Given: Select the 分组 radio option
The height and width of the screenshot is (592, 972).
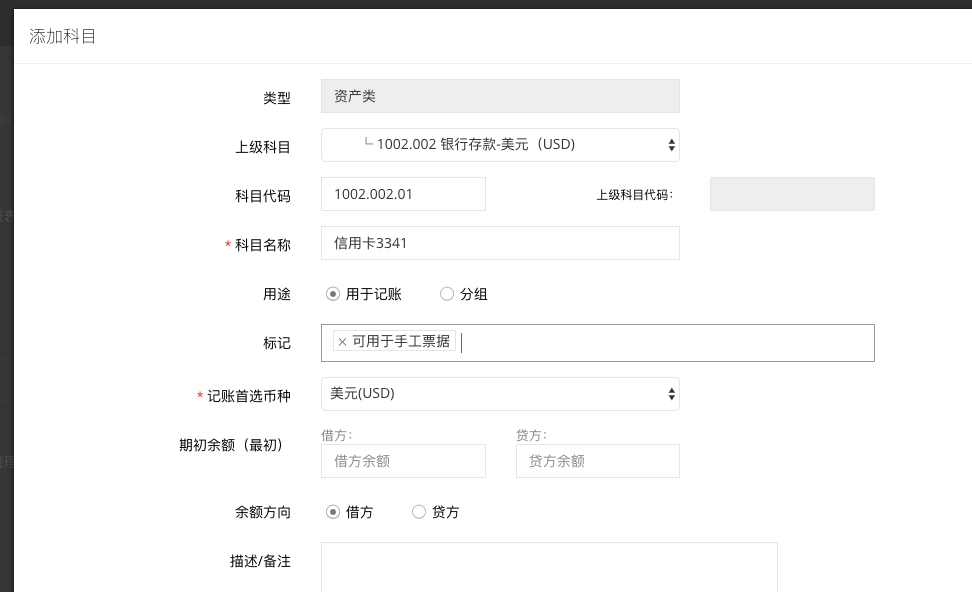Looking at the screenshot, I should 446,294.
